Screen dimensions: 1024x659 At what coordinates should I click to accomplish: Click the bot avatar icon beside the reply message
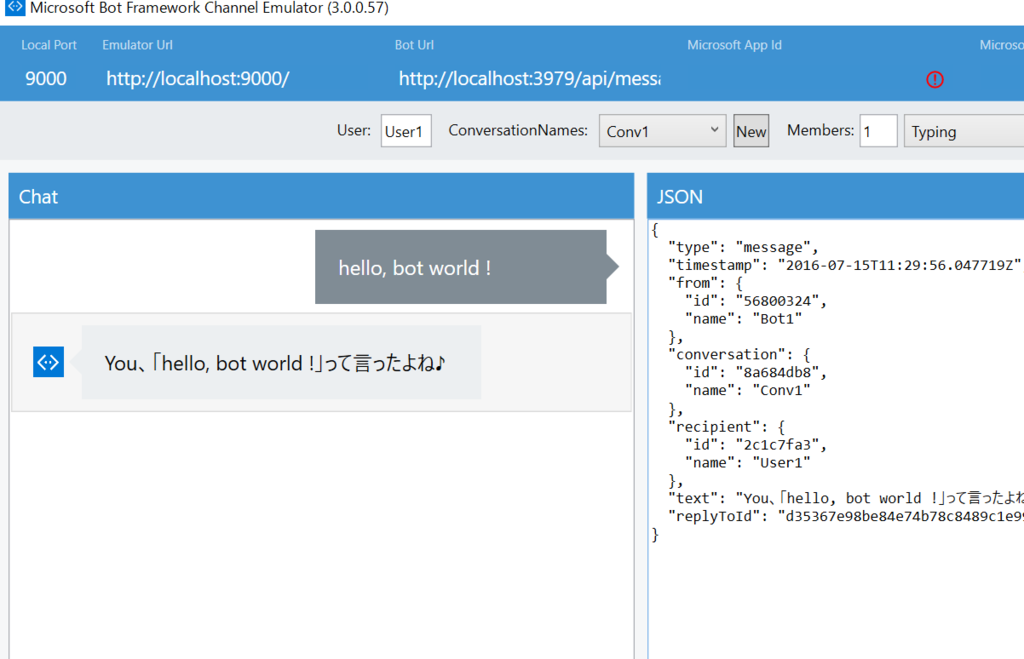(47, 361)
